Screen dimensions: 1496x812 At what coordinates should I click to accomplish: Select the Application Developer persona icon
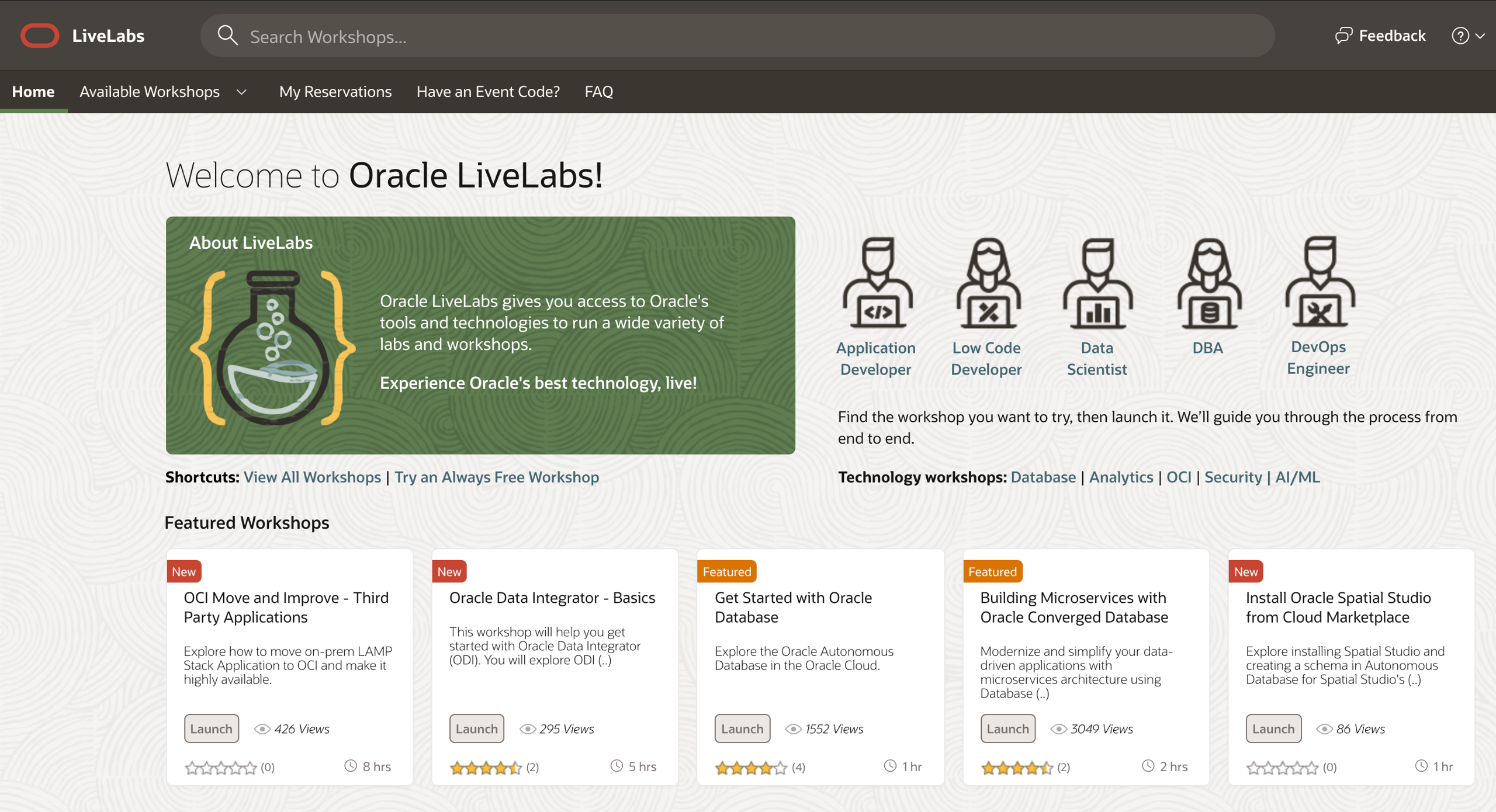click(877, 282)
